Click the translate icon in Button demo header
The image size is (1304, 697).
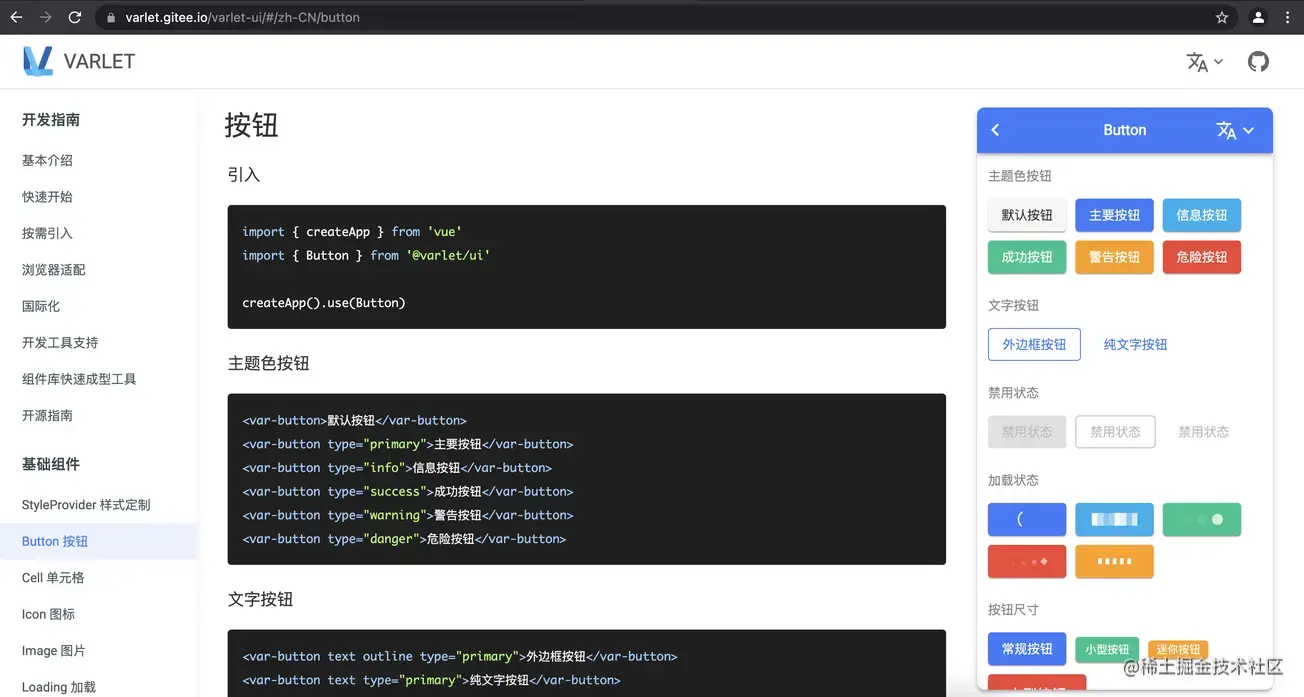coord(1226,130)
